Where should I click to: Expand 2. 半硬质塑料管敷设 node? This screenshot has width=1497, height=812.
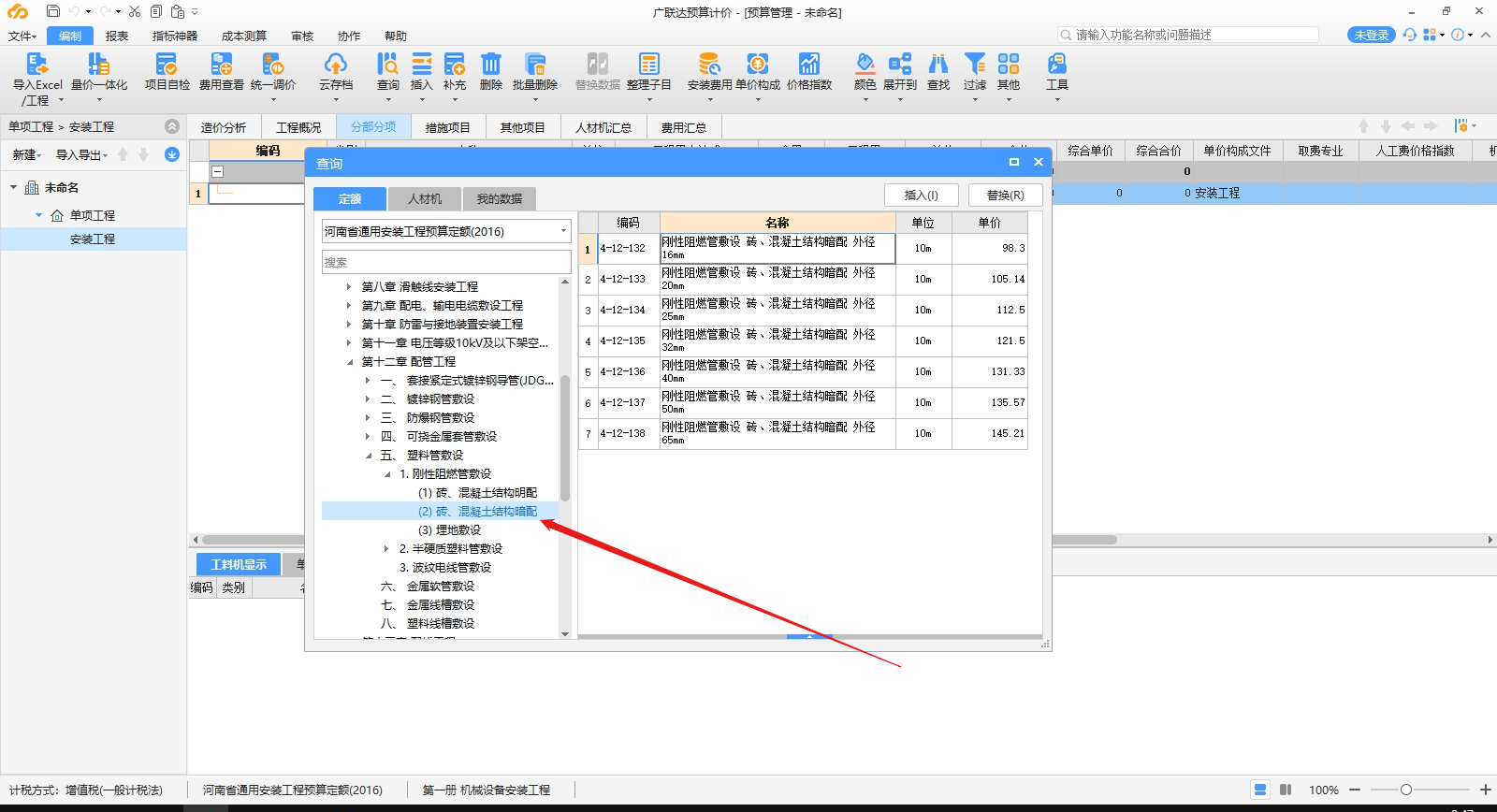pyautogui.click(x=386, y=549)
